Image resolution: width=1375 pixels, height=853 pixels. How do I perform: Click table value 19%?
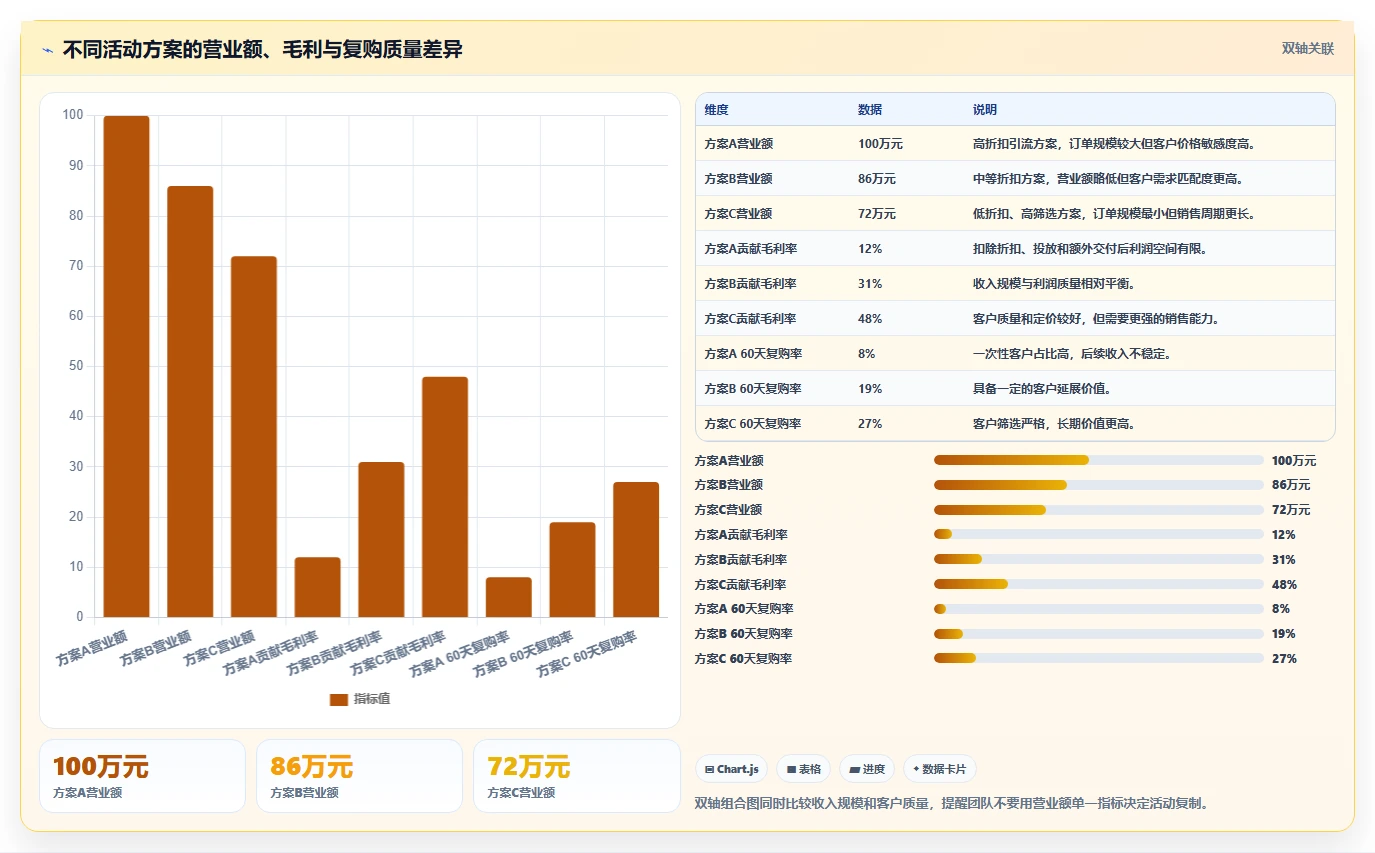(x=870, y=389)
